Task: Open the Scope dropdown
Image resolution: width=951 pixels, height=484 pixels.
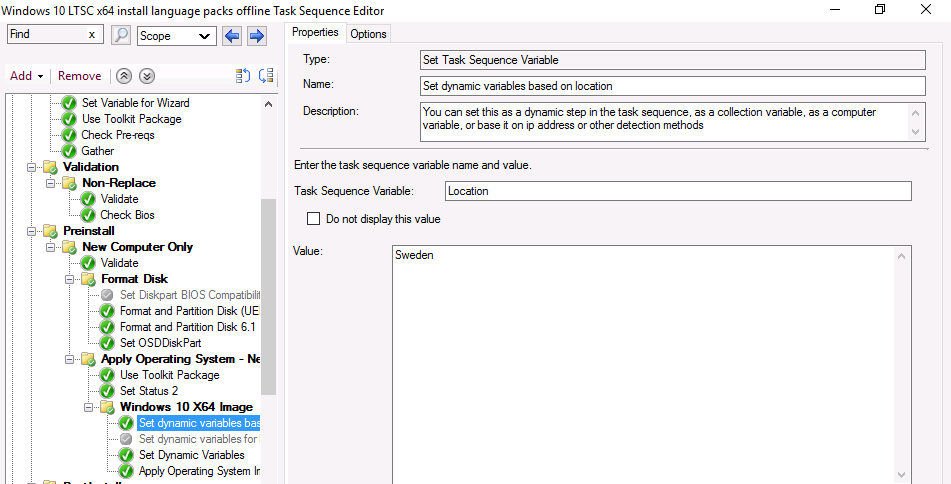Action: pyautogui.click(x=176, y=36)
